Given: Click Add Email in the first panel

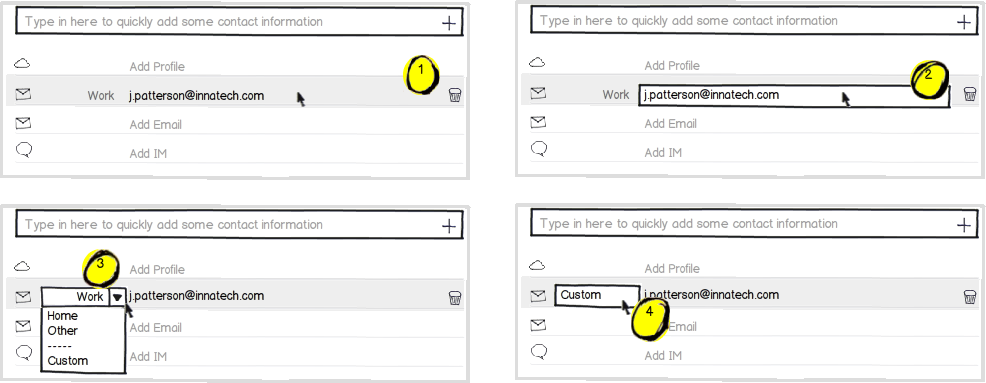Looking at the screenshot, I should tap(155, 125).
